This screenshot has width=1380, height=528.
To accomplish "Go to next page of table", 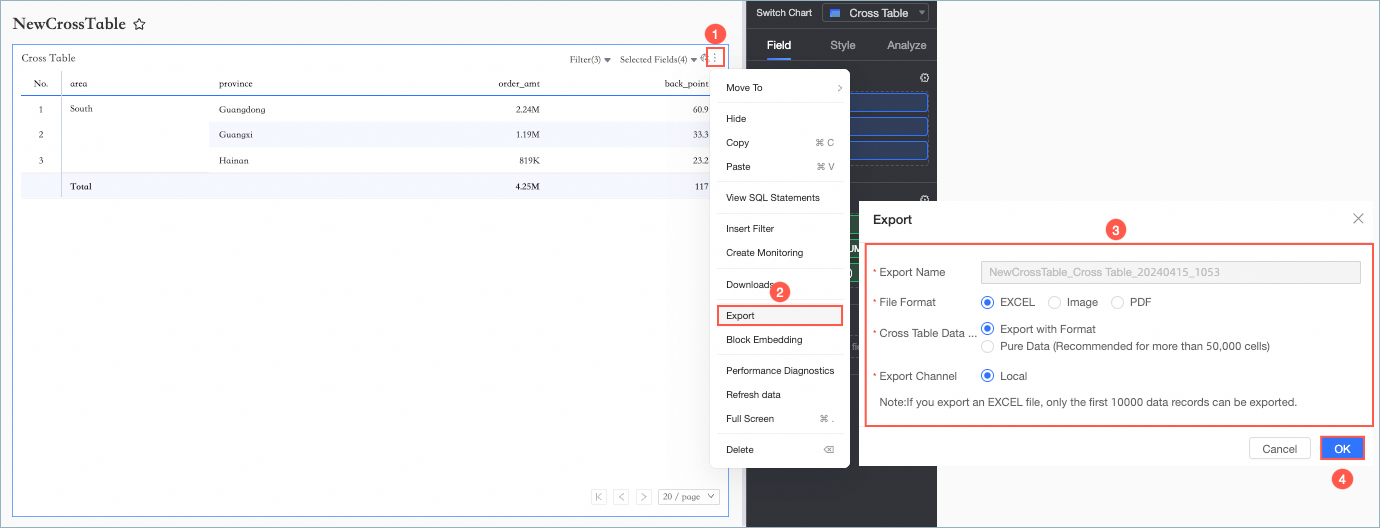I will click(x=644, y=496).
